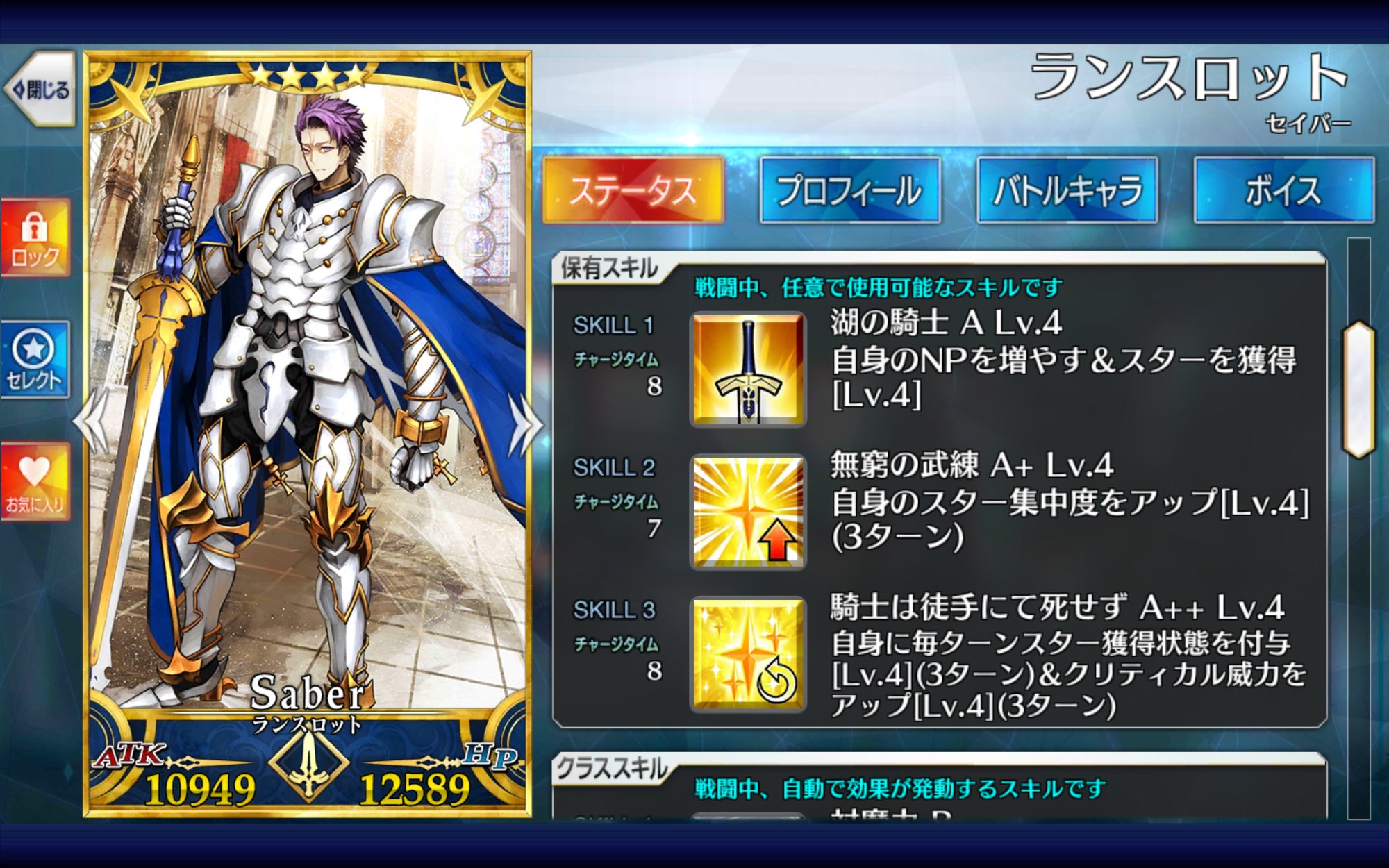
Task: Switch to the ボイス tab
Action: click(1283, 190)
